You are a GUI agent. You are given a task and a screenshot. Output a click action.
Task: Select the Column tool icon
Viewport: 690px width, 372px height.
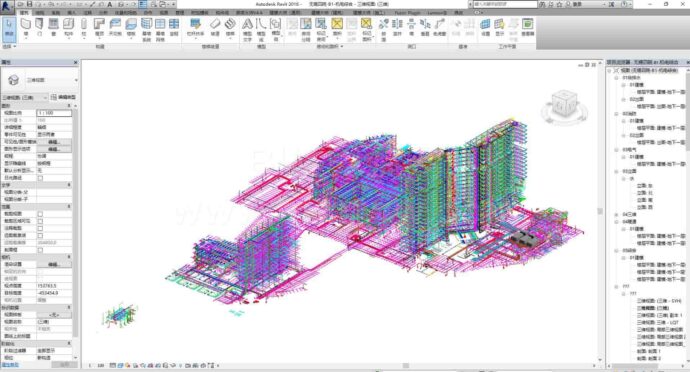(x=84, y=26)
